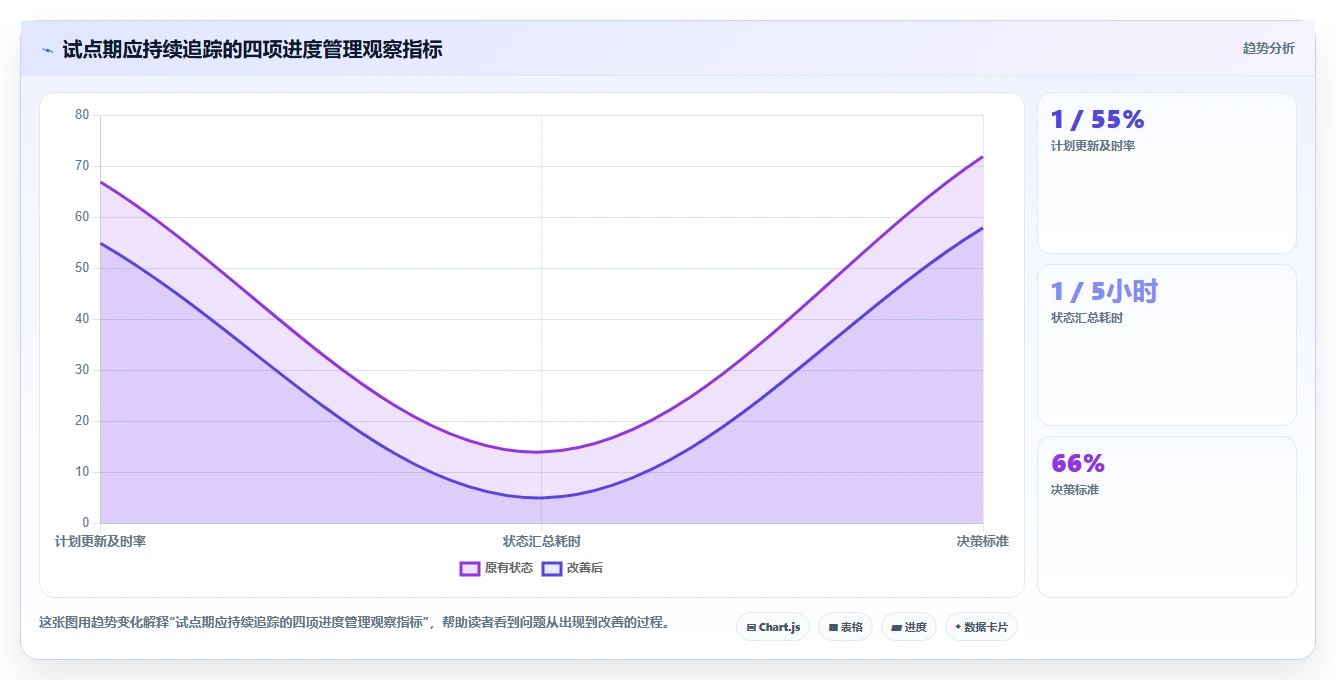Click the Chart.js tag

(773, 627)
